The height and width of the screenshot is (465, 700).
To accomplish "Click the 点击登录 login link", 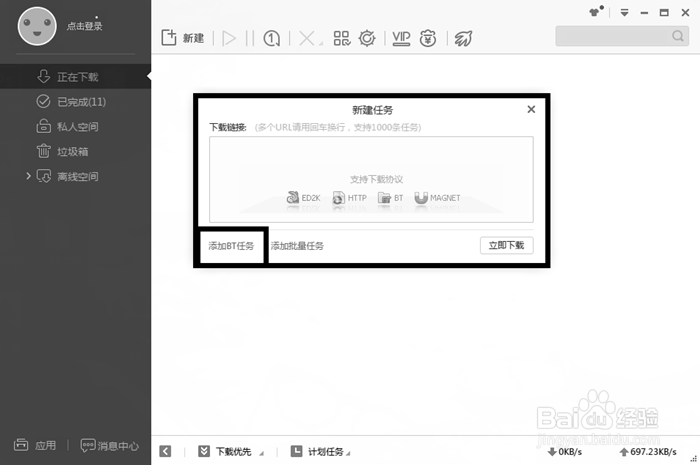I will pos(84,26).
